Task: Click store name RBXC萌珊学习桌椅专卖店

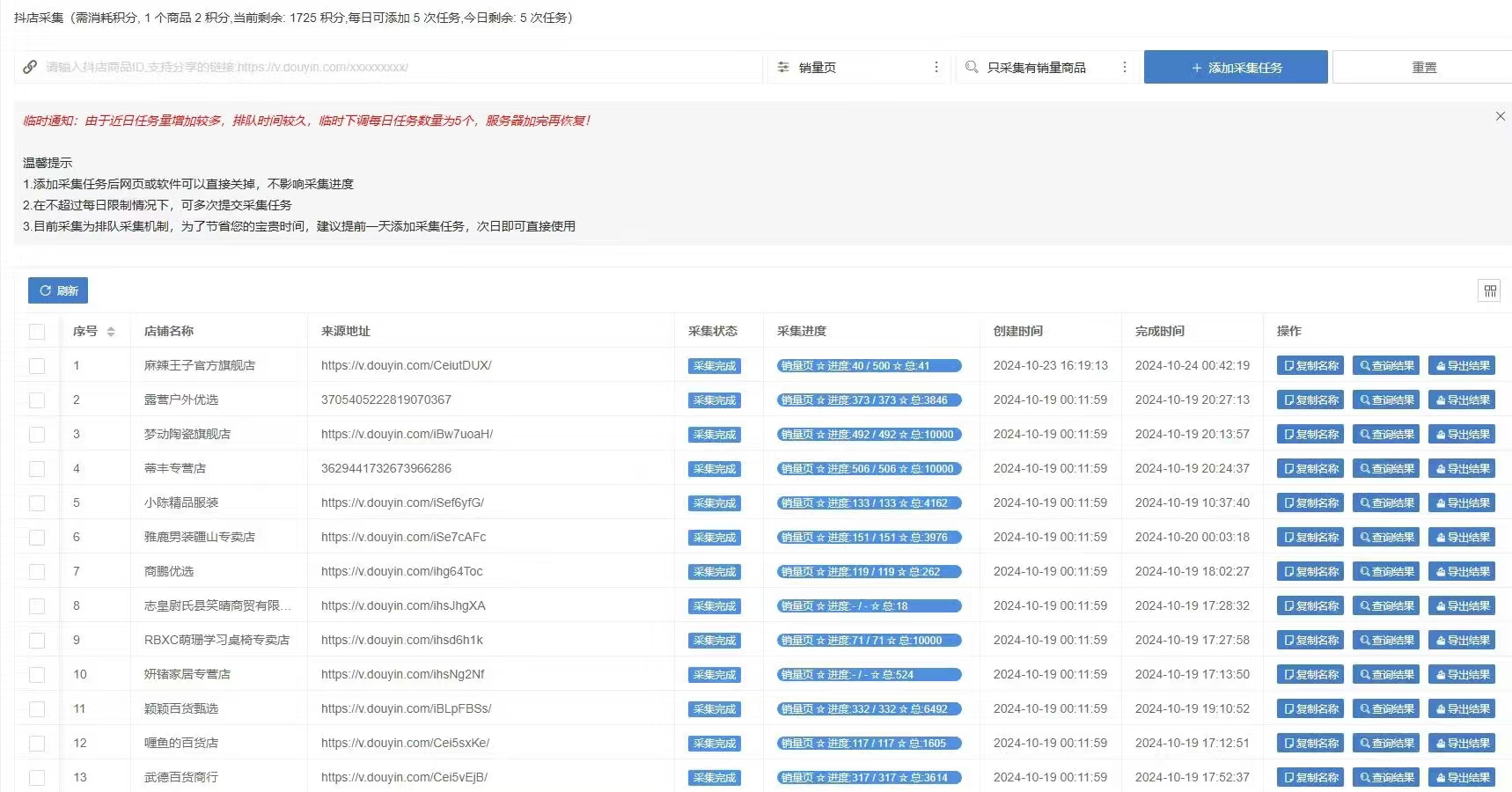Action: [x=217, y=640]
